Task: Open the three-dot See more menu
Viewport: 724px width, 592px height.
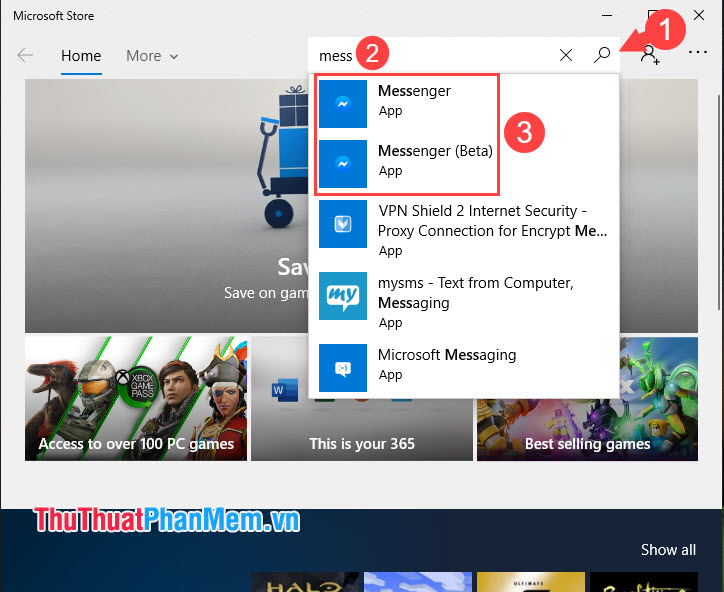Action: (x=697, y=52)
